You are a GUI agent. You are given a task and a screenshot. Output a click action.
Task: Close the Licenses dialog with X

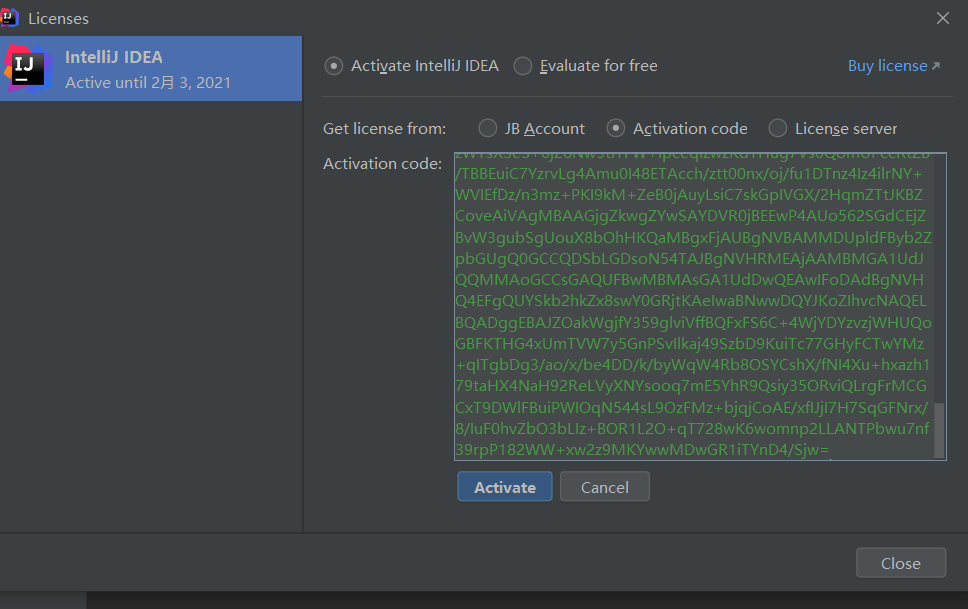943,19
